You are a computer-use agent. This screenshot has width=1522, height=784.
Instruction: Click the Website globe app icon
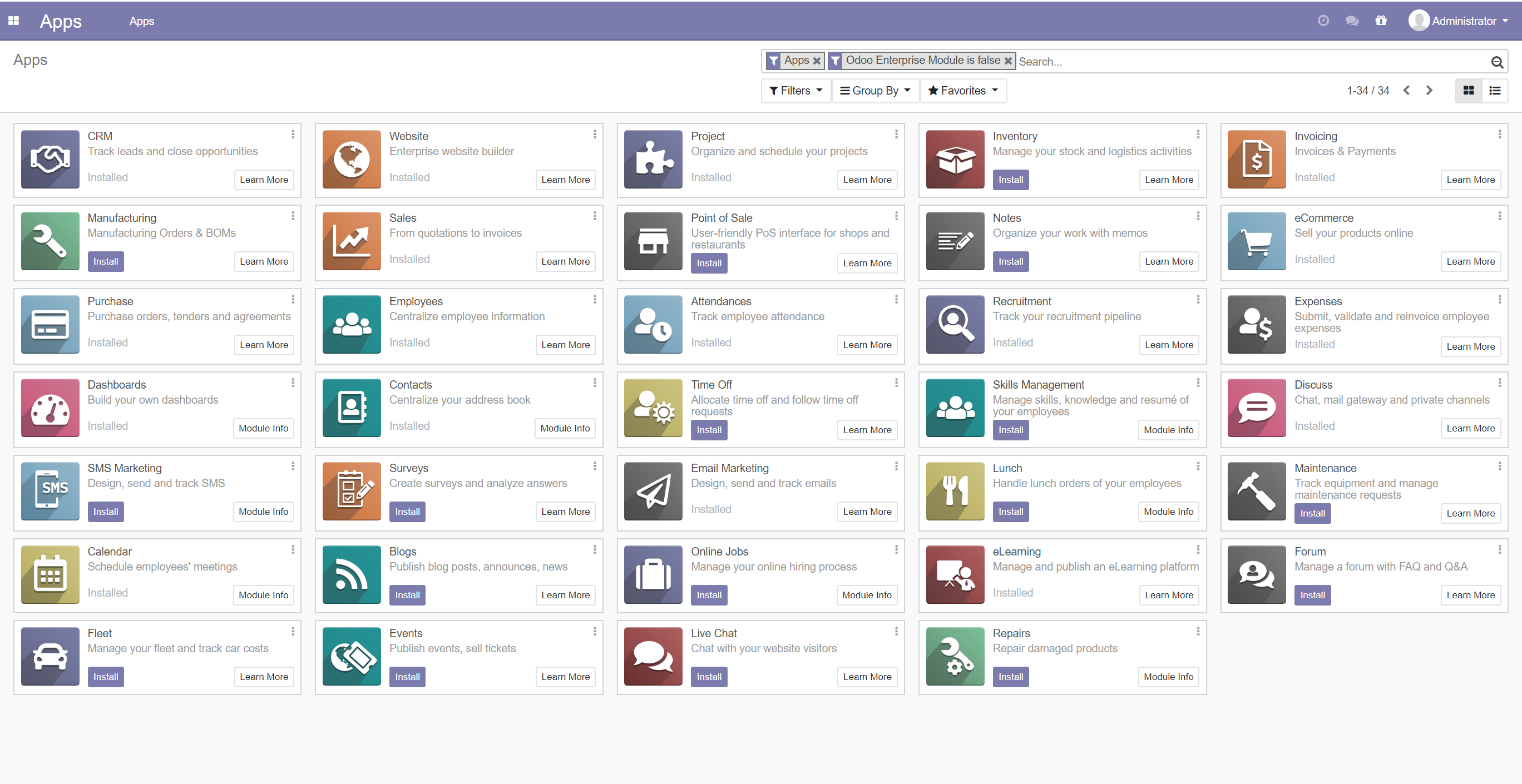pos(352,160)
